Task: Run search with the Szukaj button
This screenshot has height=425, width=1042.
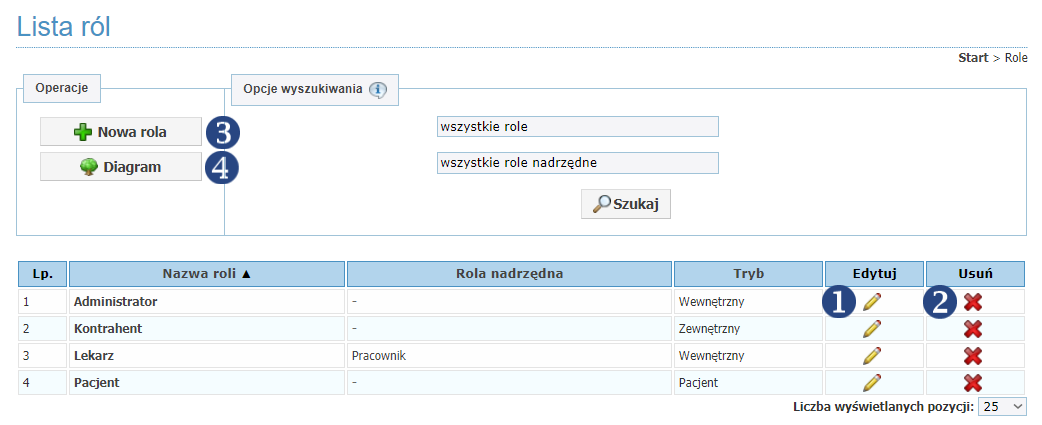Action: pyautogui.click(x=625, y=204)
